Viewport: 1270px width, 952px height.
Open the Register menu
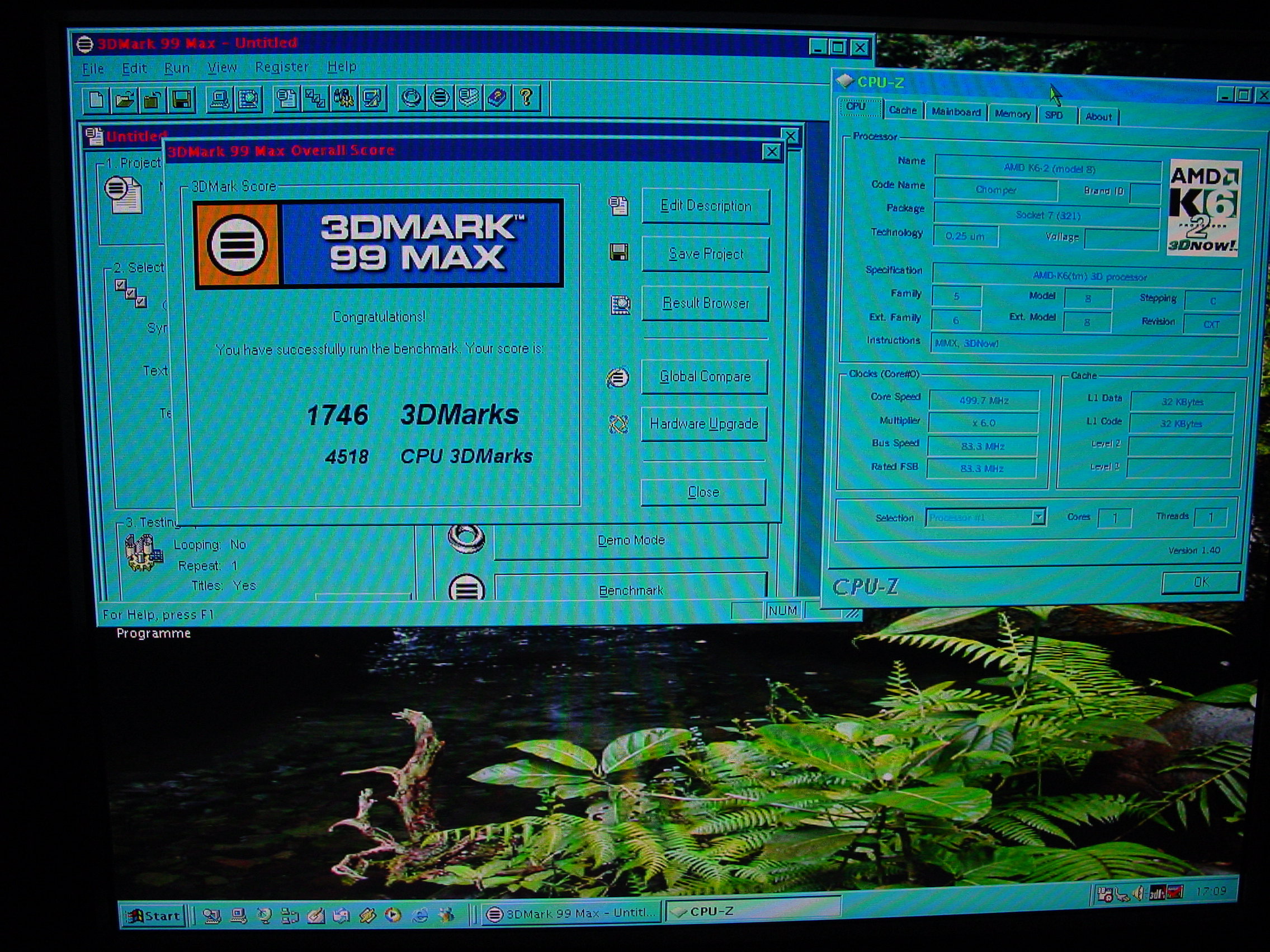tap(281, 67)
